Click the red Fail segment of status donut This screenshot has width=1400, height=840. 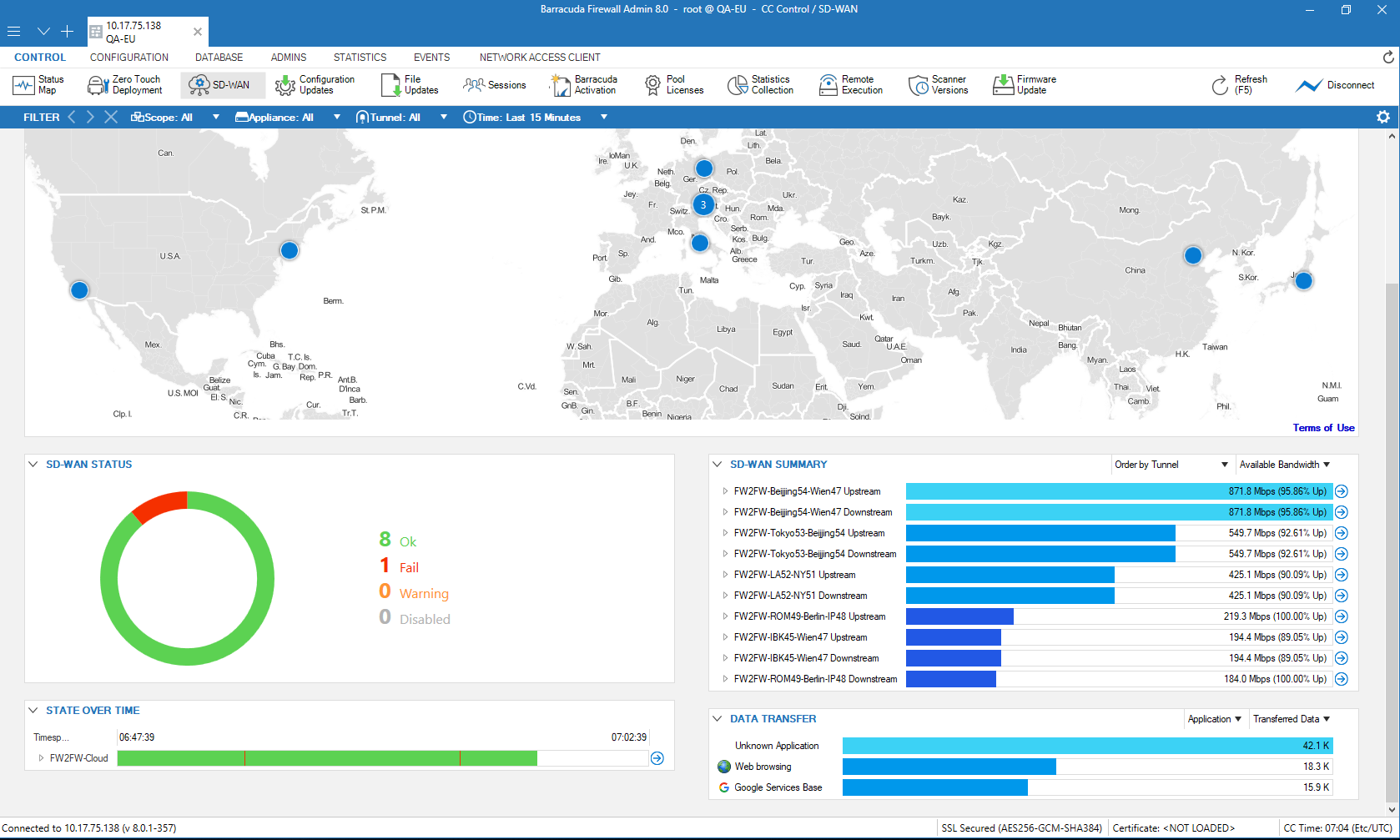(x=159, y=506)
